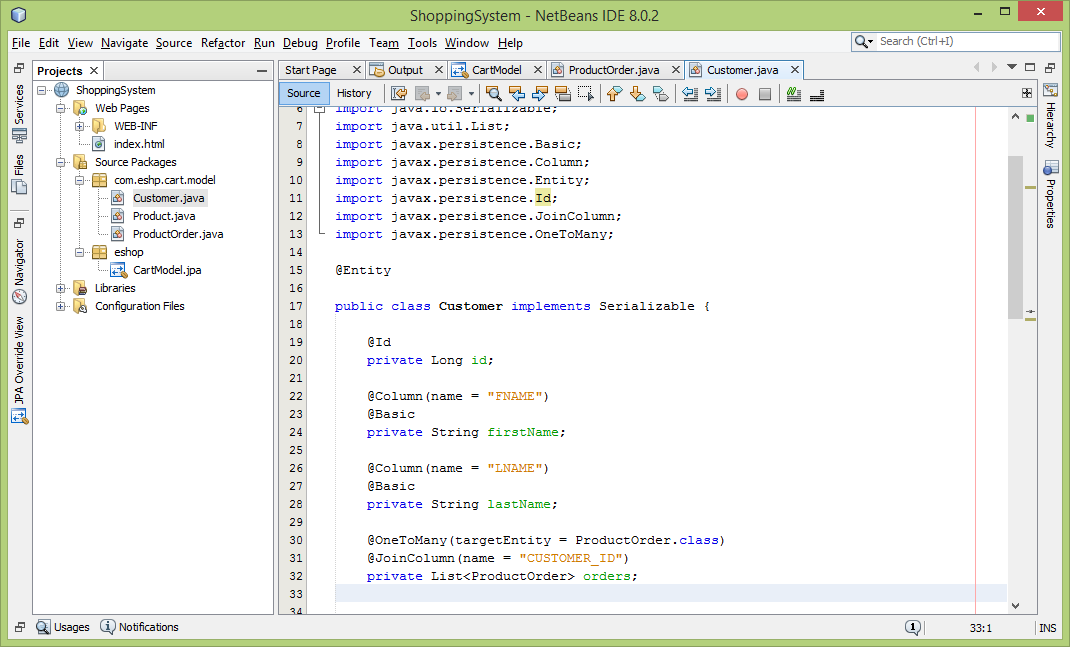Expand the WEB-INF folder
This screenshot has height=647, width=1070.
80,126
